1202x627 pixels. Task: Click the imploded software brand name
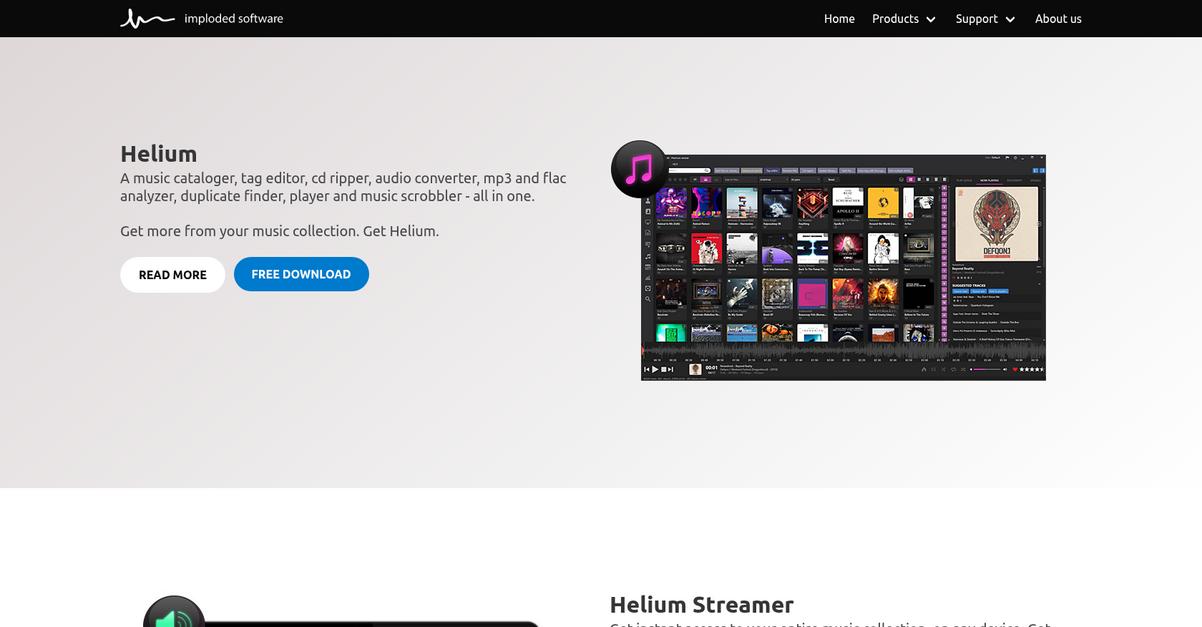coord(234,18)
